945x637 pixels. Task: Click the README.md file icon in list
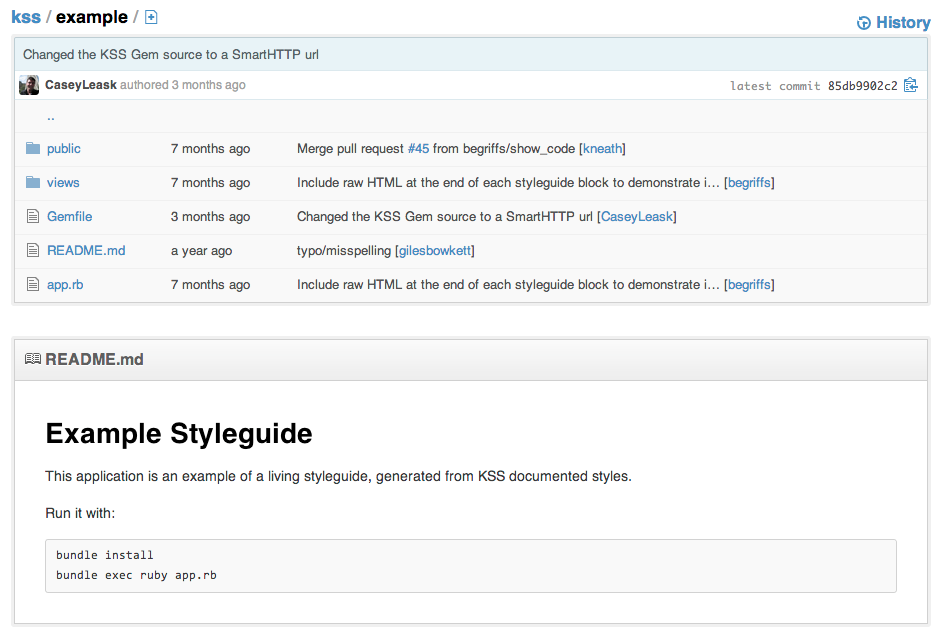click(x=33, y=251)
